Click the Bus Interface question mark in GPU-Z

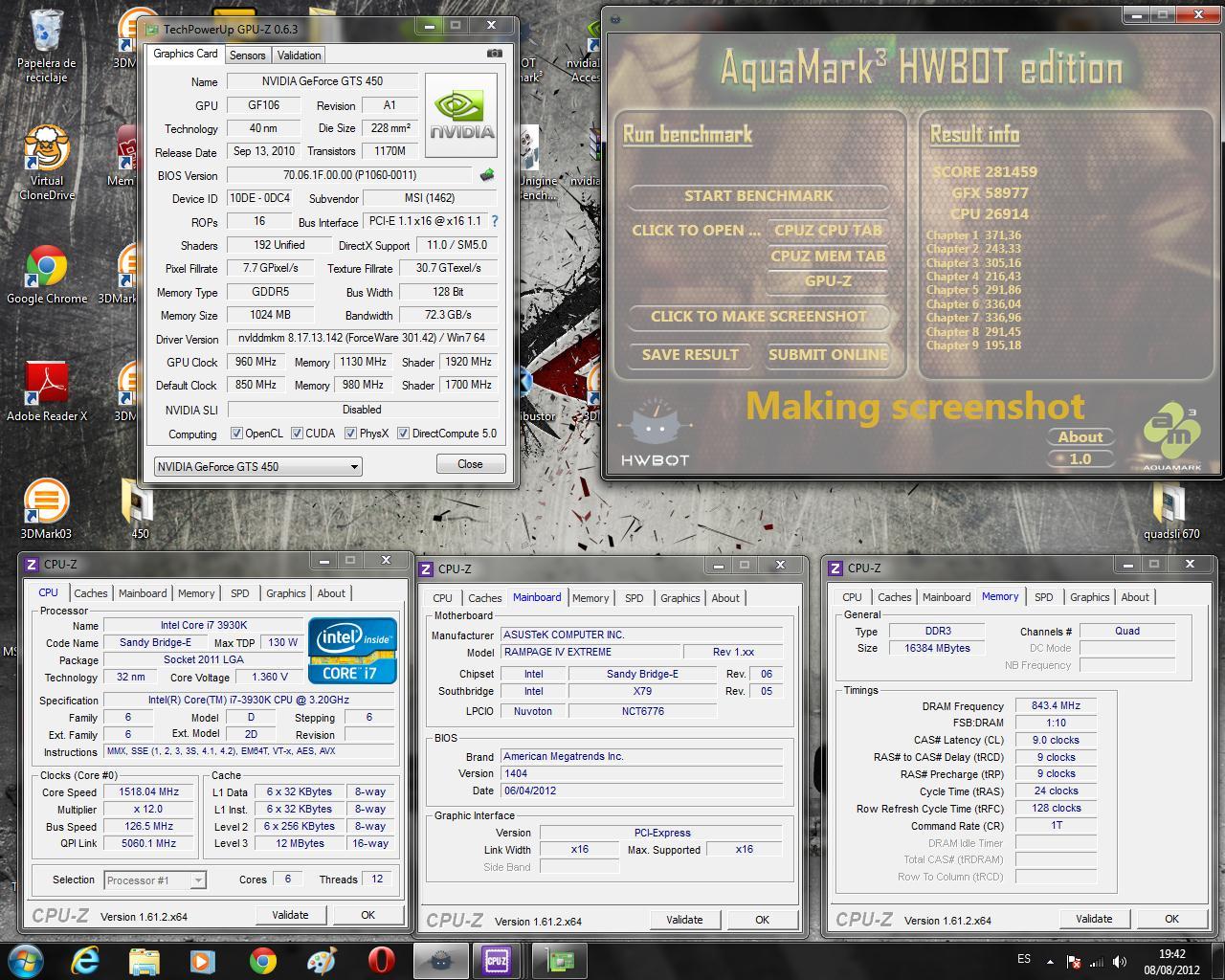click(x=495, y=221)
